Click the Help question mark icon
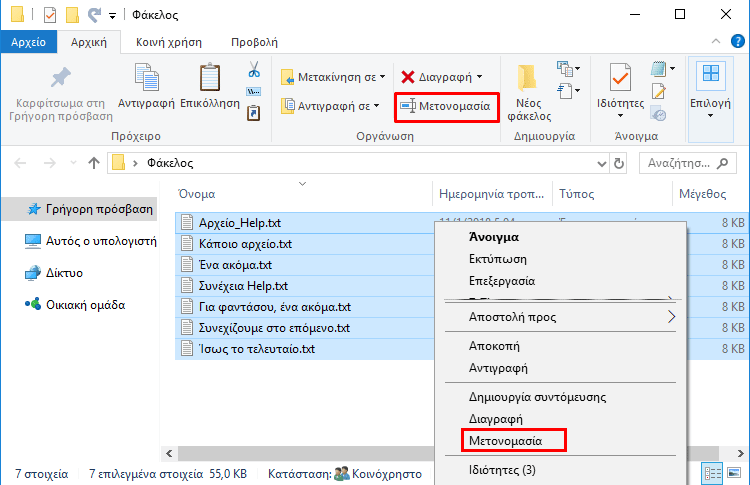Image resolution: width=750 pixels, height=485 pixels. point(738,41)
